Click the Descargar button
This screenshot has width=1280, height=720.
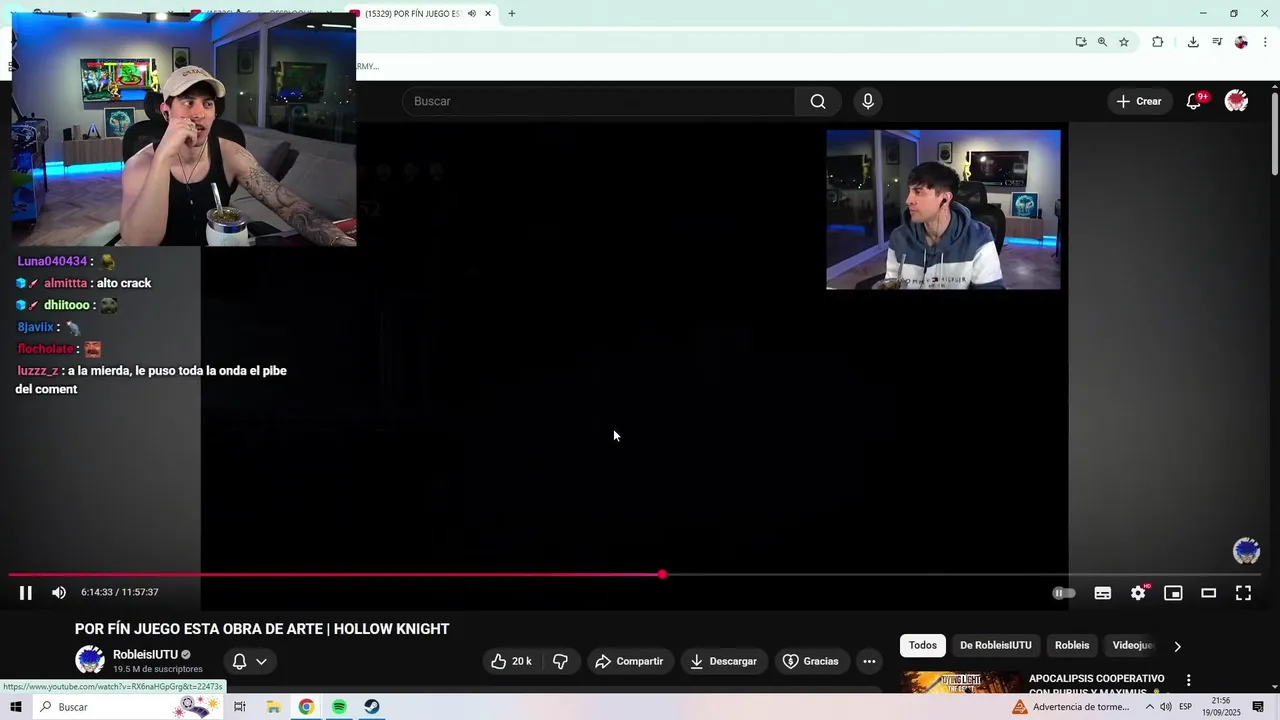723,661
